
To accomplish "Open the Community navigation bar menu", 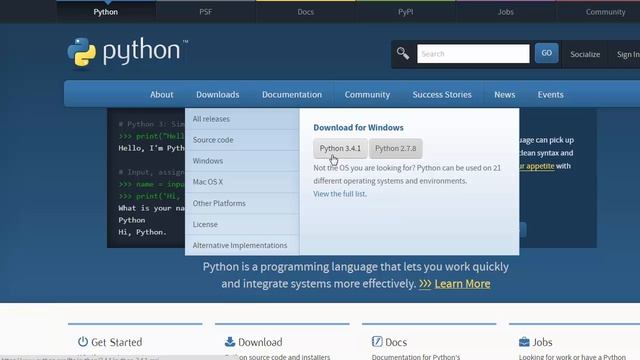I will (367, 94).
